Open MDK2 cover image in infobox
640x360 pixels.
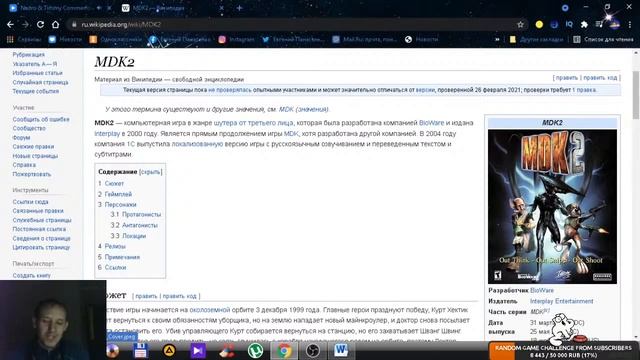[552, 207]
